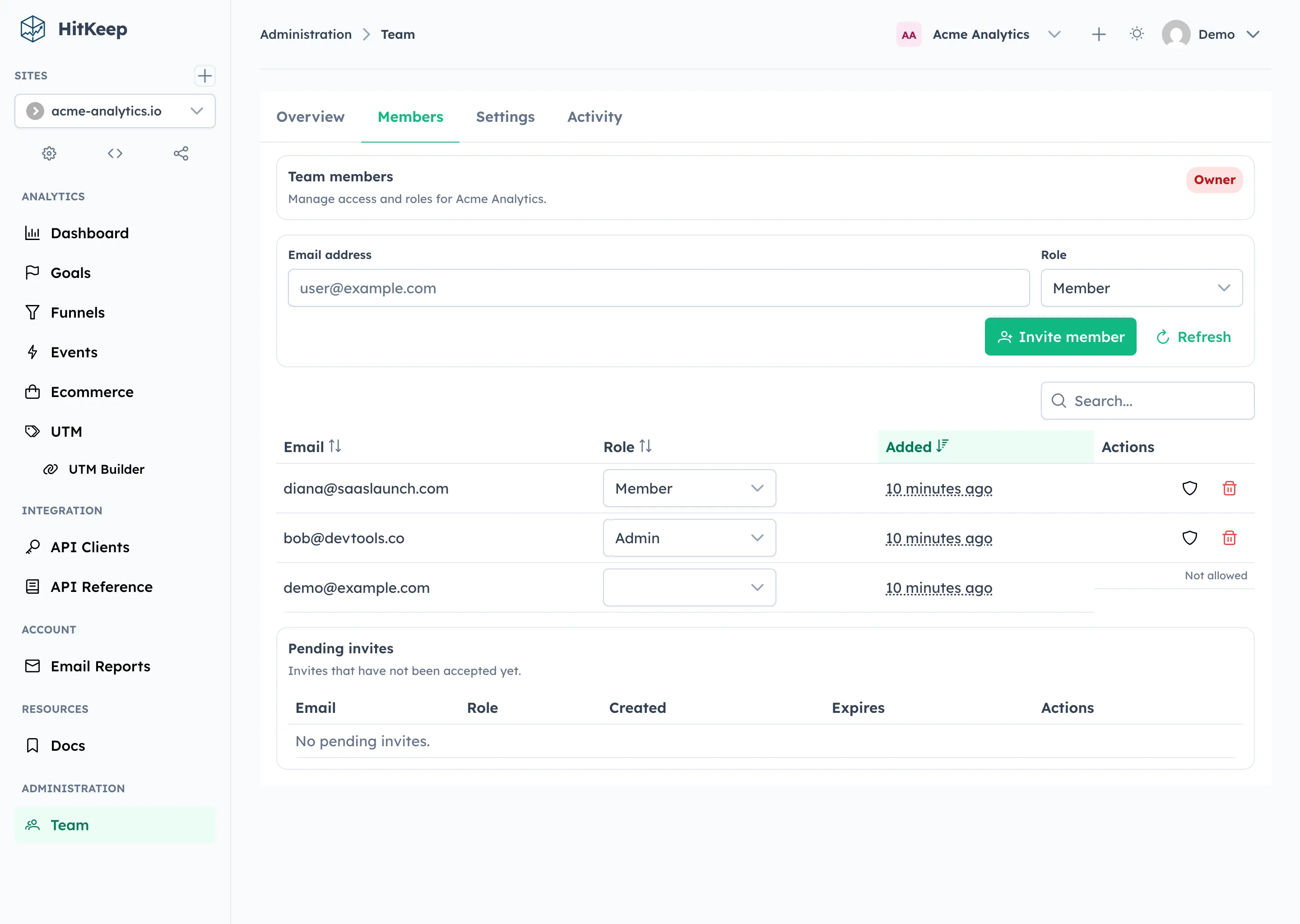
Task: Click the HitKeep logo icon
Action: tap(33, 29)
